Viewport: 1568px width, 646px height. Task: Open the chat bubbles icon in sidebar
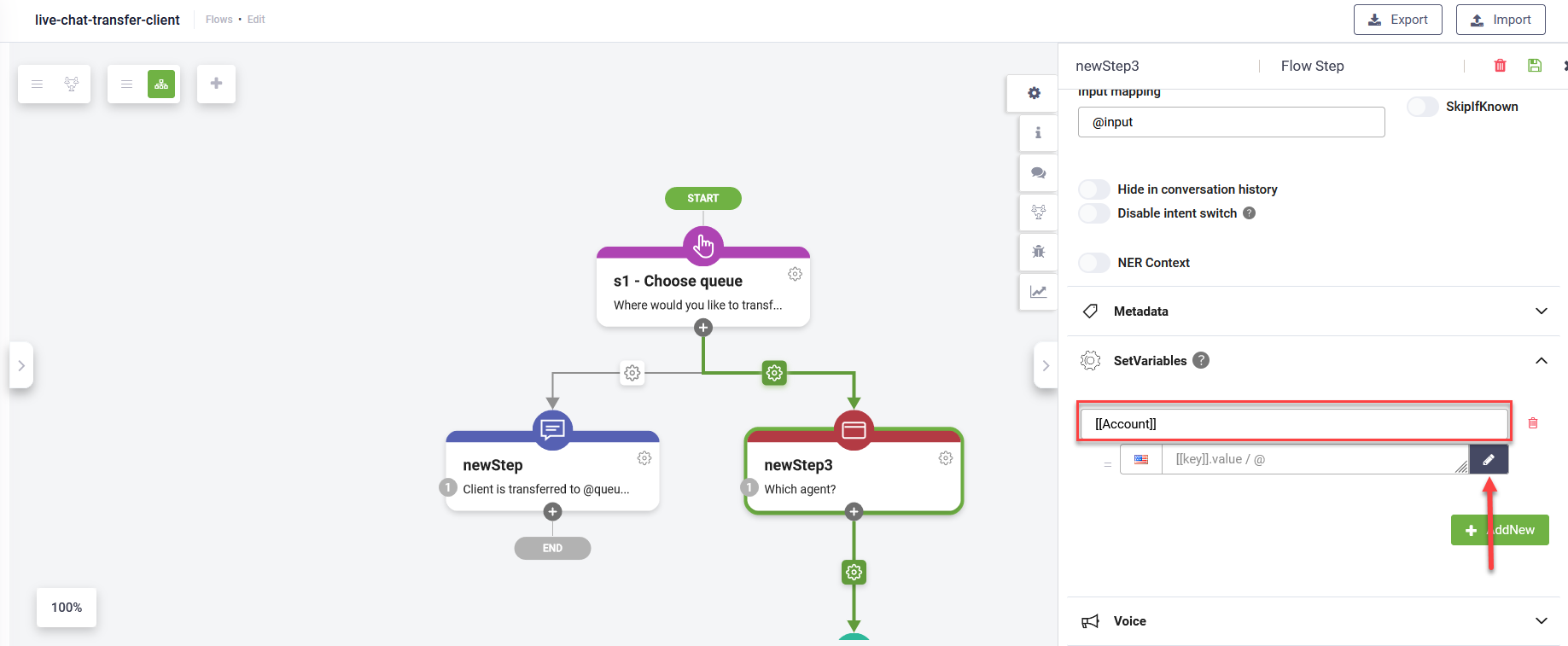1038,172
